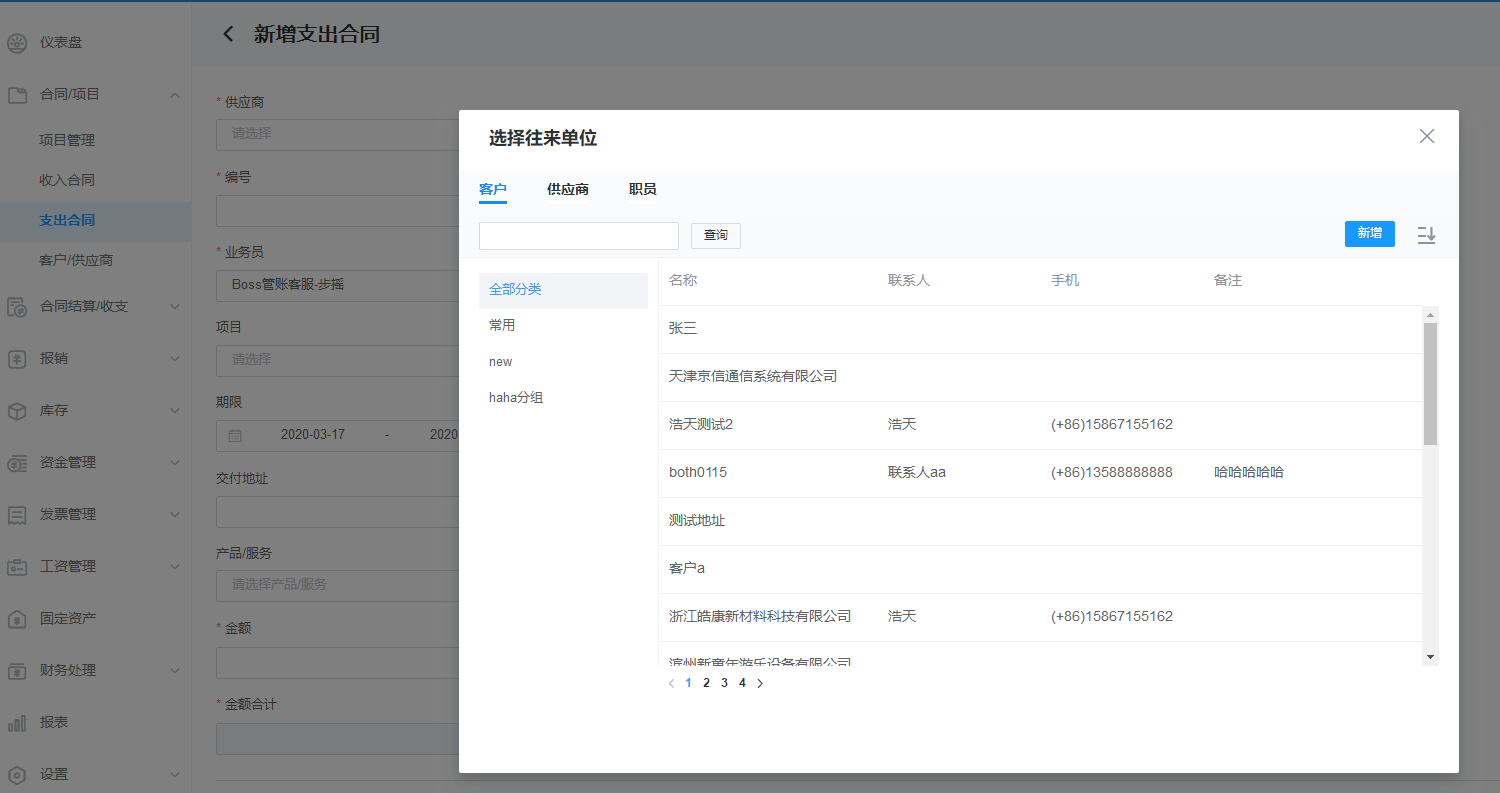
Task: Click the calendar icon in 期限 field
Action: [235, 436]
